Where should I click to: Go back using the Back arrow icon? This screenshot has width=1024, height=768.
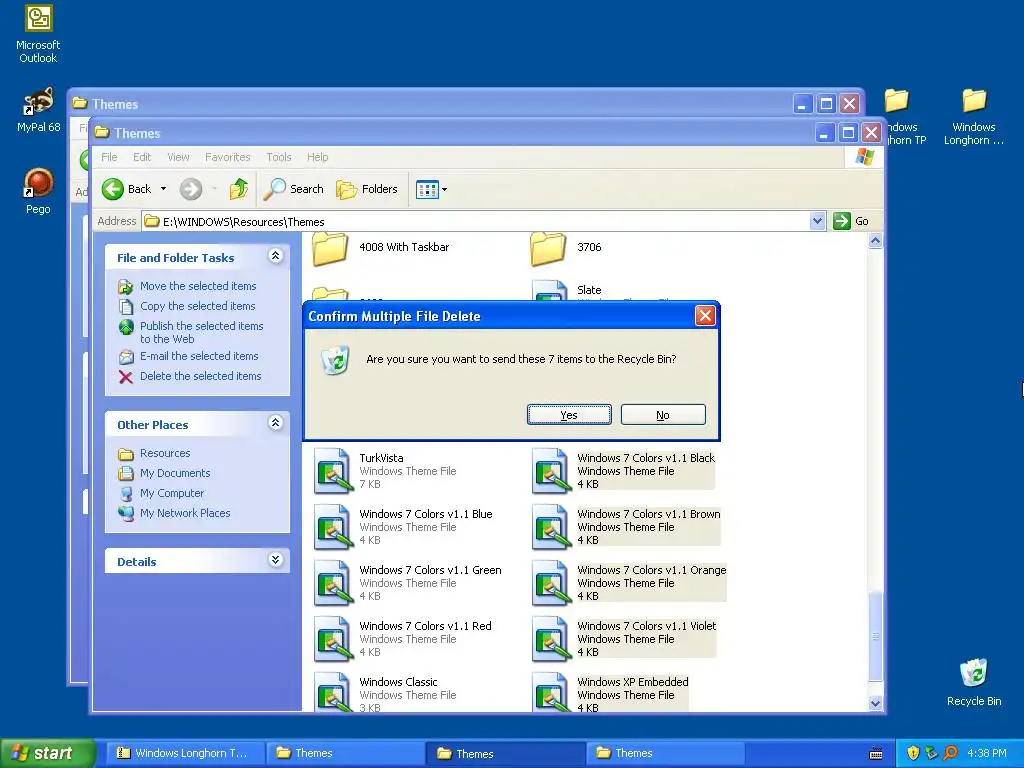(113, 189)
